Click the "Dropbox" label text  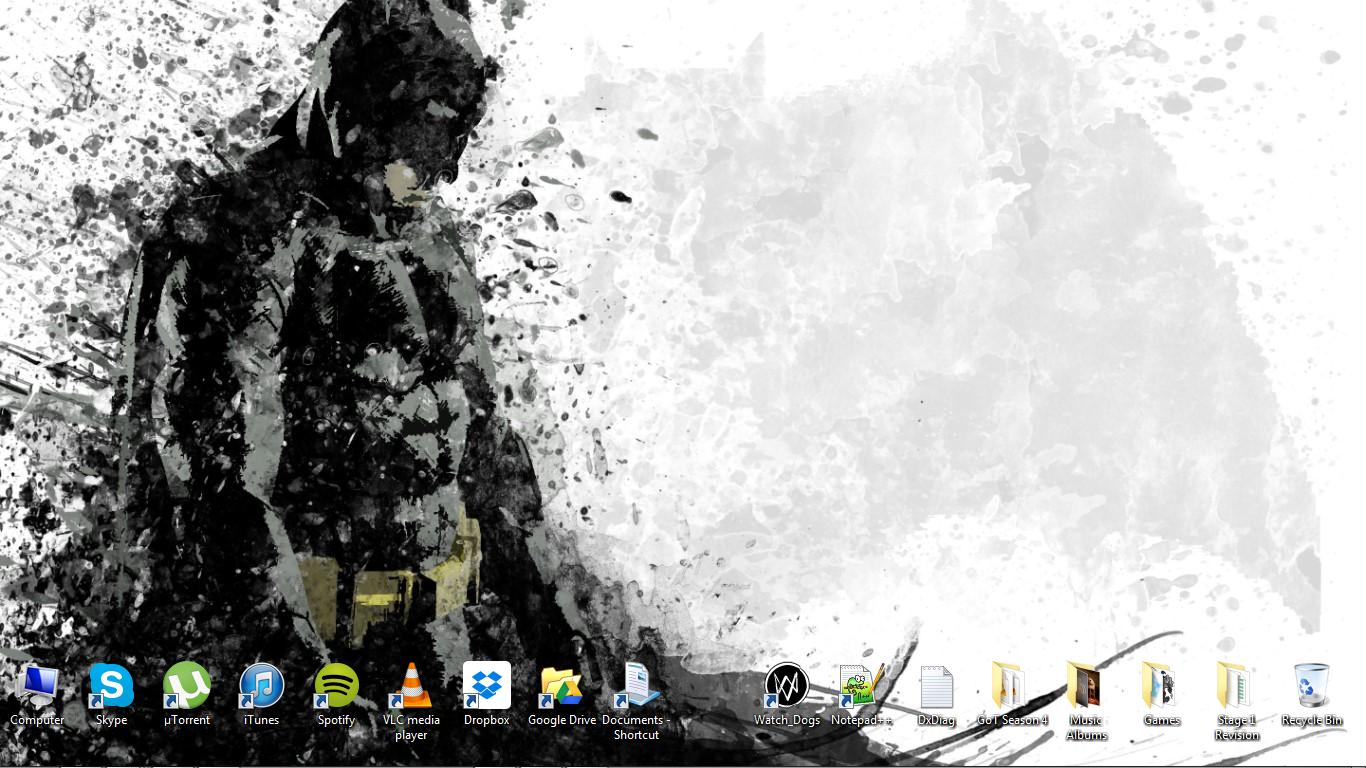(487, 720)
